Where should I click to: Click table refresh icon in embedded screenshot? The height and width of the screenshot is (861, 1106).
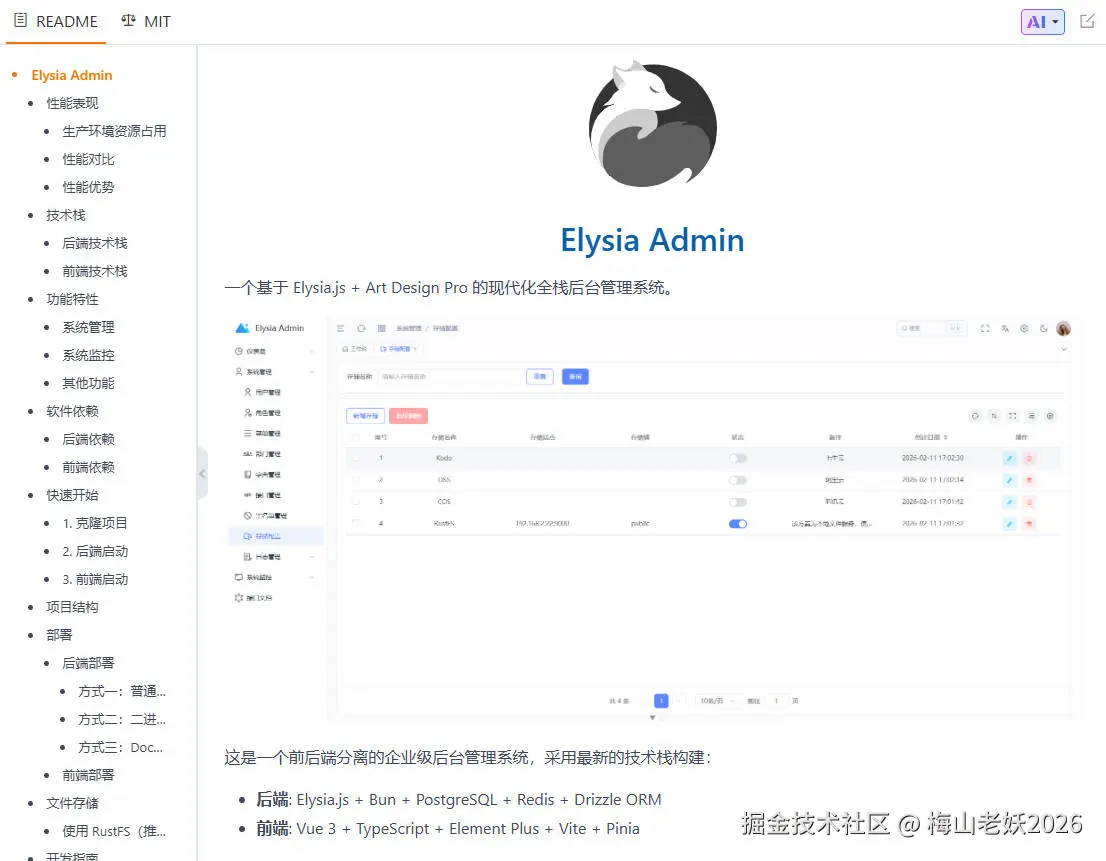(975, 416)
